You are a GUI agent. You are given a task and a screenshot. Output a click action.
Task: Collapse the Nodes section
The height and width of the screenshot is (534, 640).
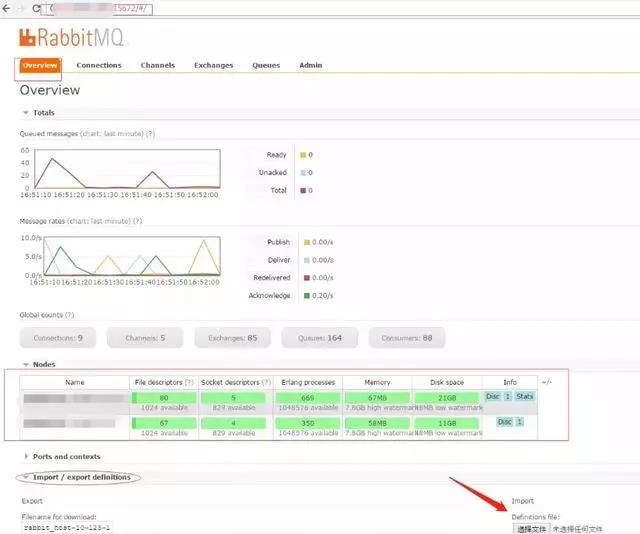(39, 364)
